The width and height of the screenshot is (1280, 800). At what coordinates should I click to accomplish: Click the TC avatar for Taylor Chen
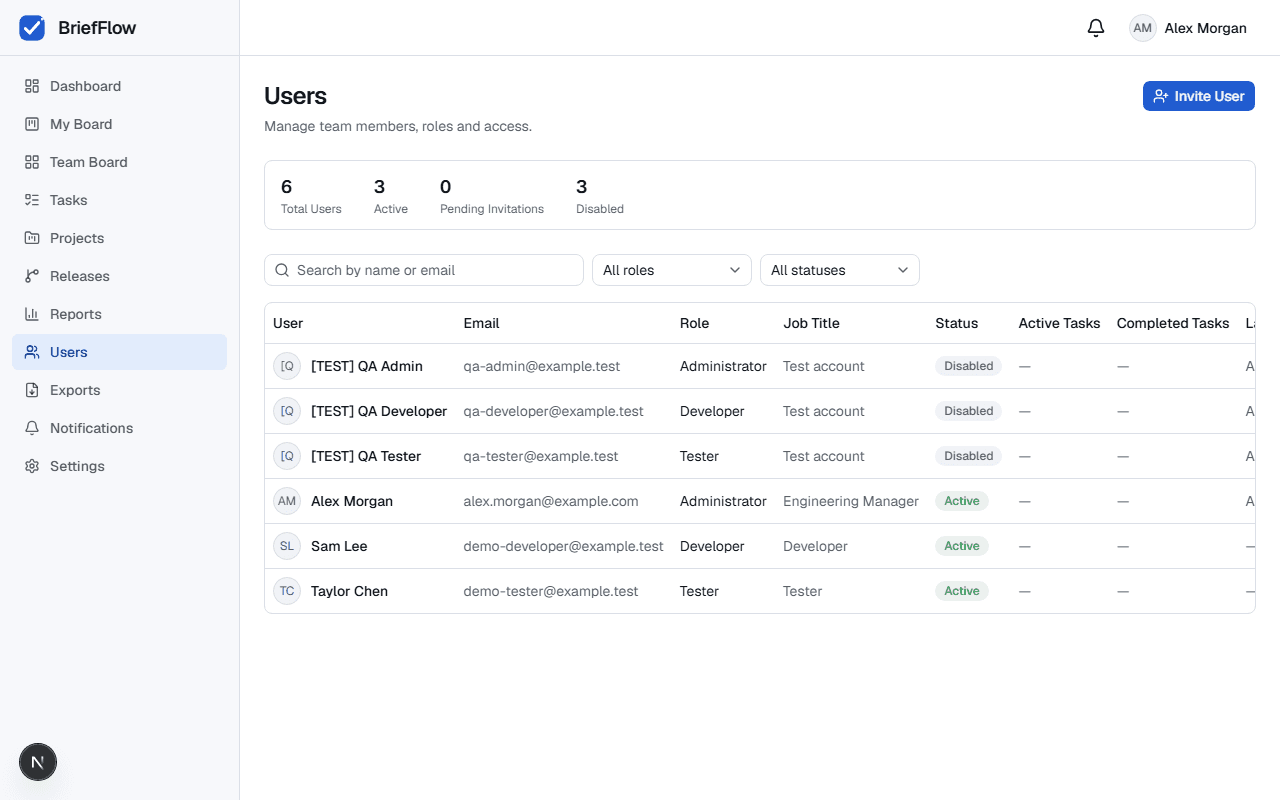(287, 591)
